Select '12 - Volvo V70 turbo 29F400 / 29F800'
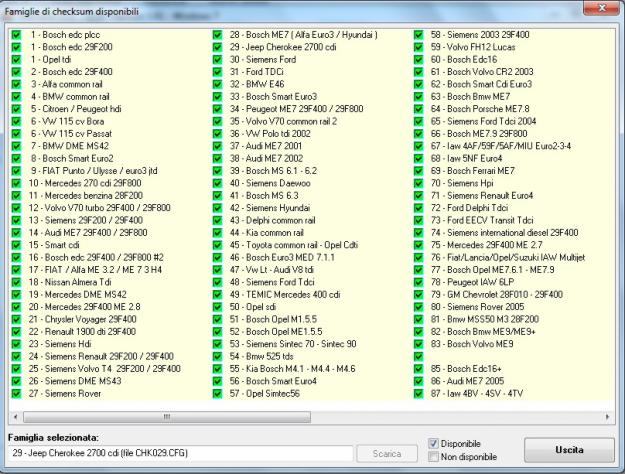This screenshot has width=625, height=474. 99,208
